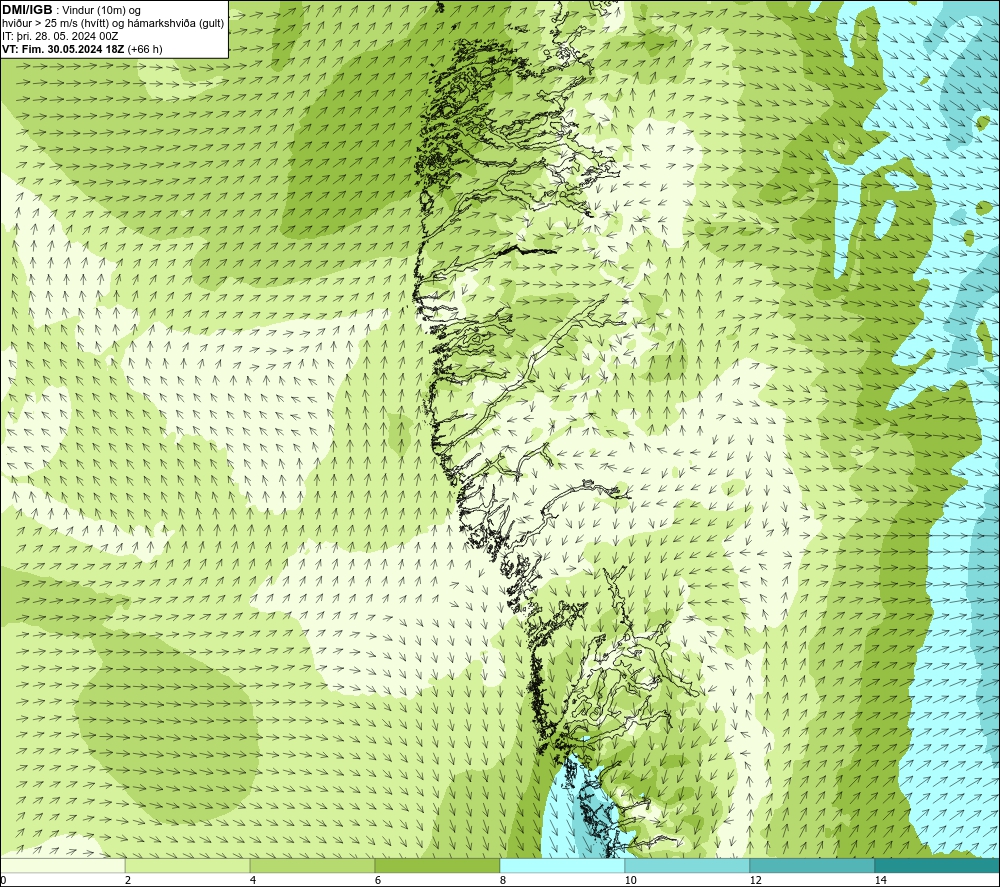The height and width of the screenshot is (887, 1000).
Task: Click the '(+66 h)' forecast offset text
Action: coord(145,49)
